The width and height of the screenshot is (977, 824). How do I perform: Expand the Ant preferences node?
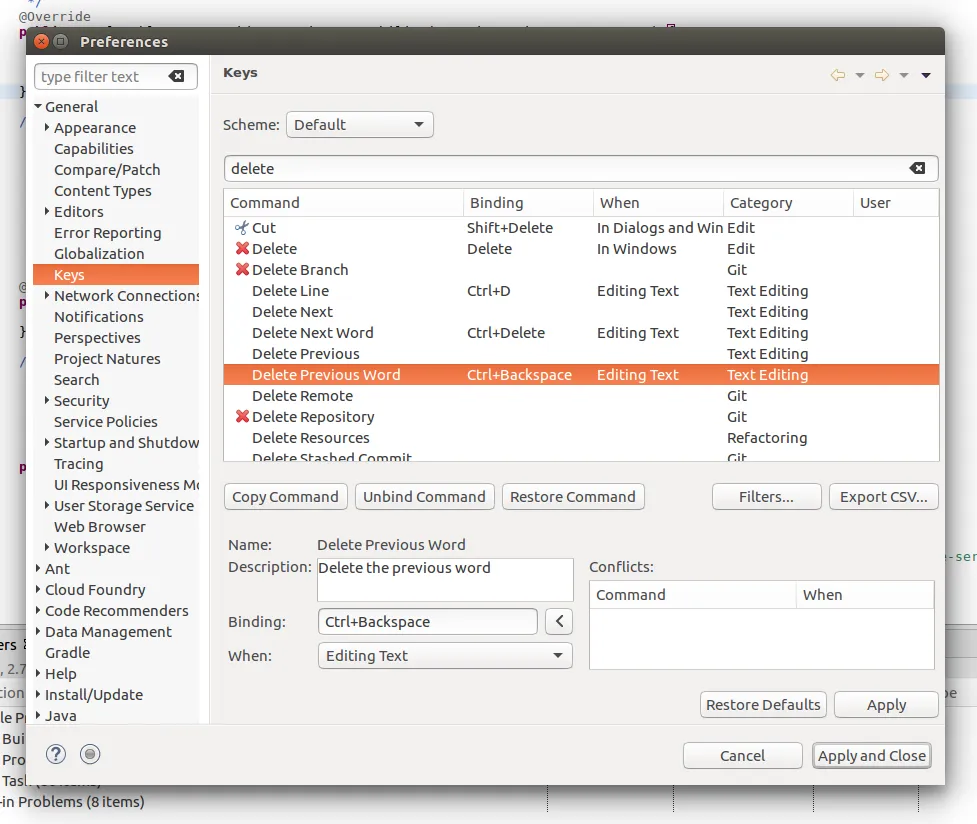(x=38, y=568)
